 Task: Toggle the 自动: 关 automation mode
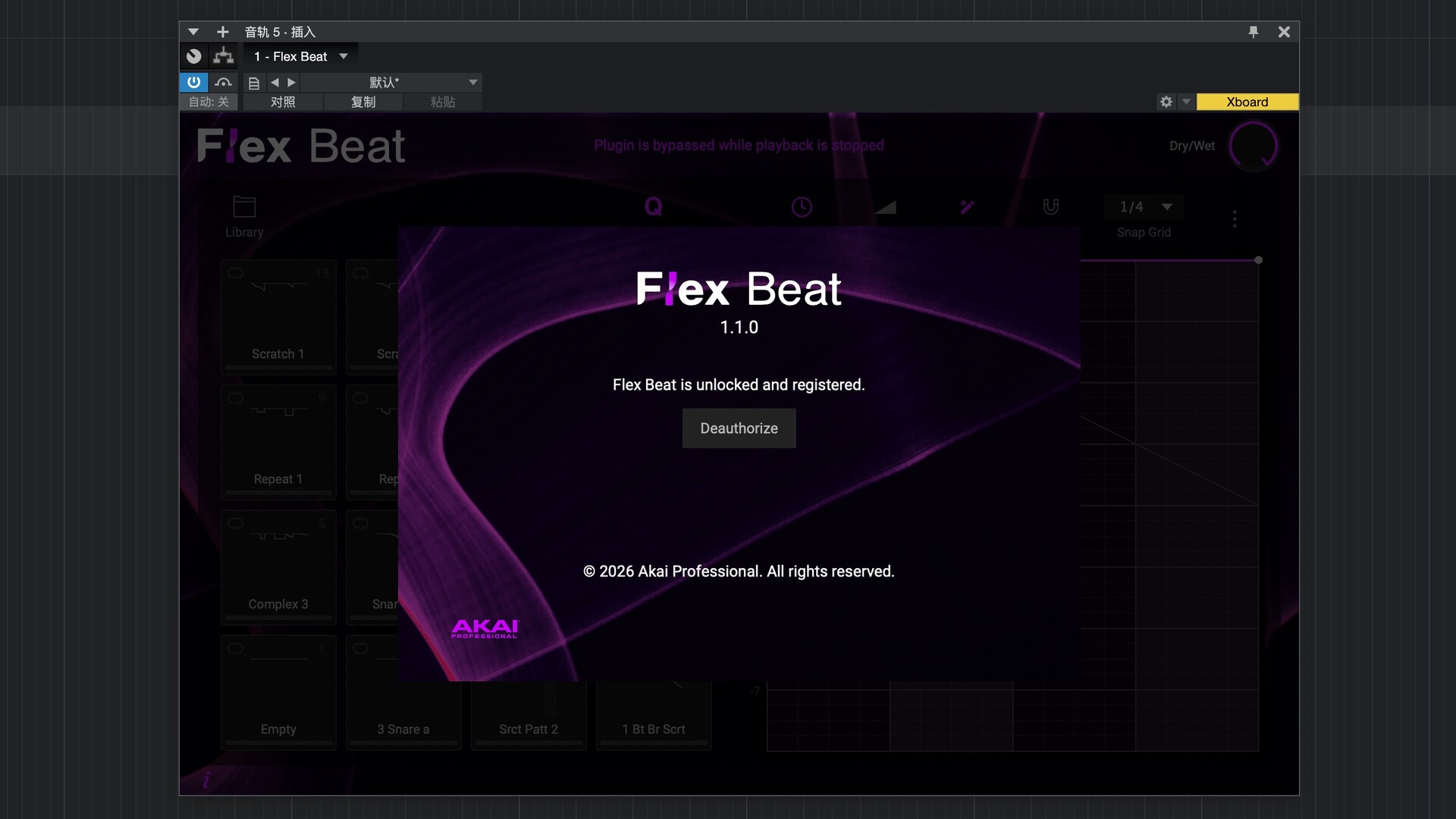point(209,102)
